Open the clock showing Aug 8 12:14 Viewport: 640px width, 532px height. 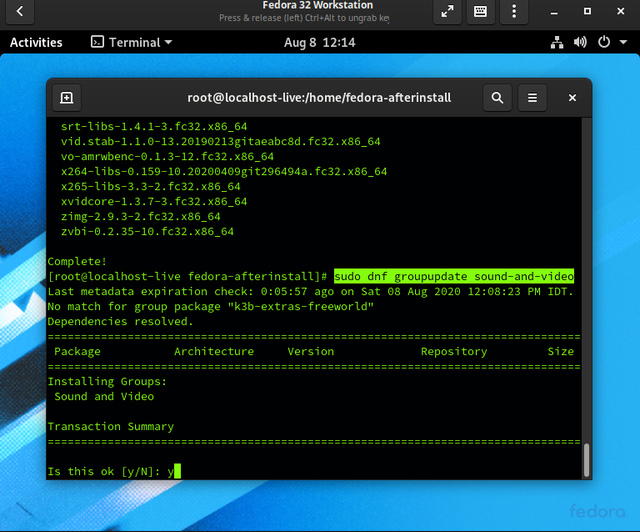pyautogui.click(x=320, y=42)
